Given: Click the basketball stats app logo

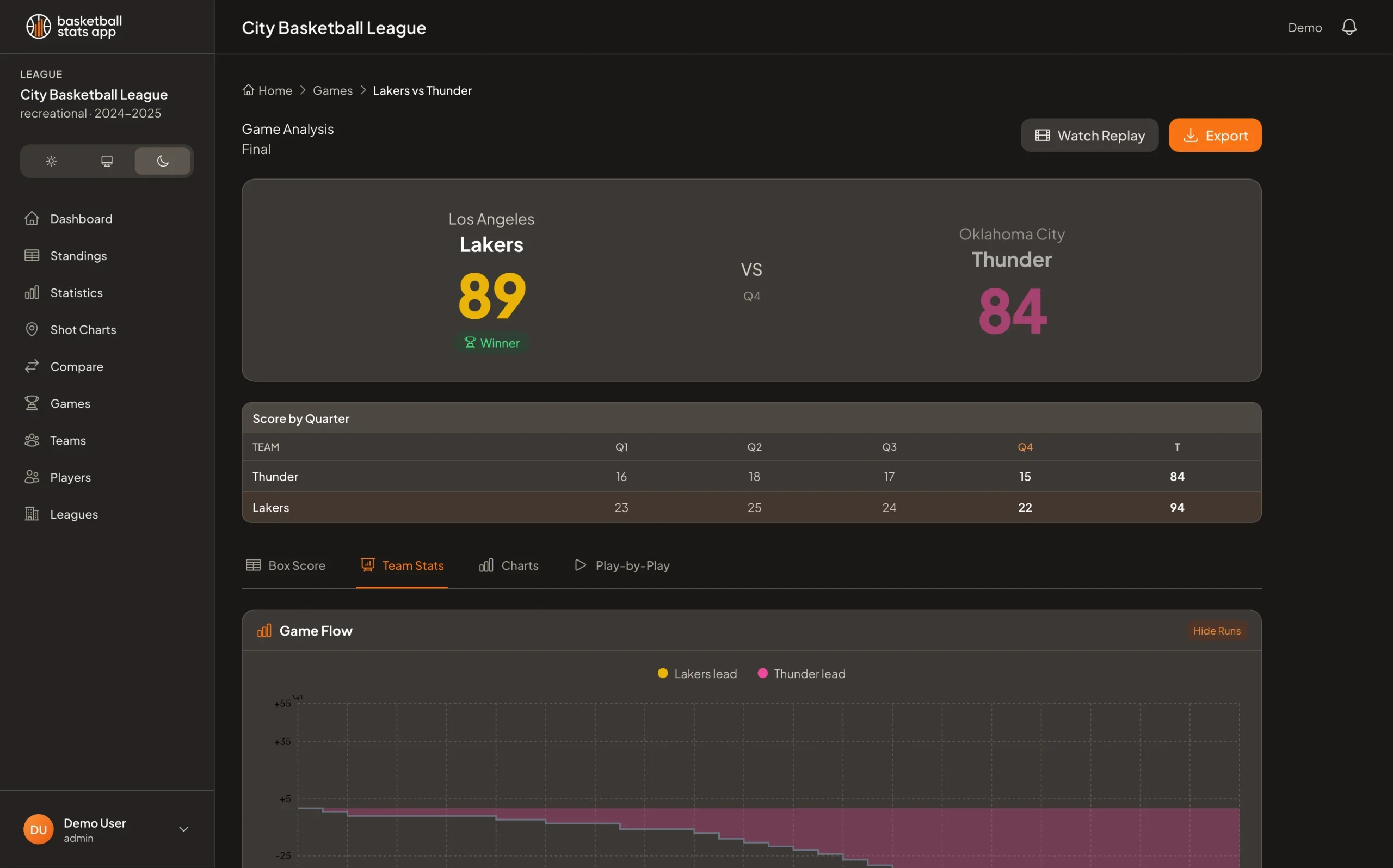Looking at the screenshot, I should pos(73,27).
